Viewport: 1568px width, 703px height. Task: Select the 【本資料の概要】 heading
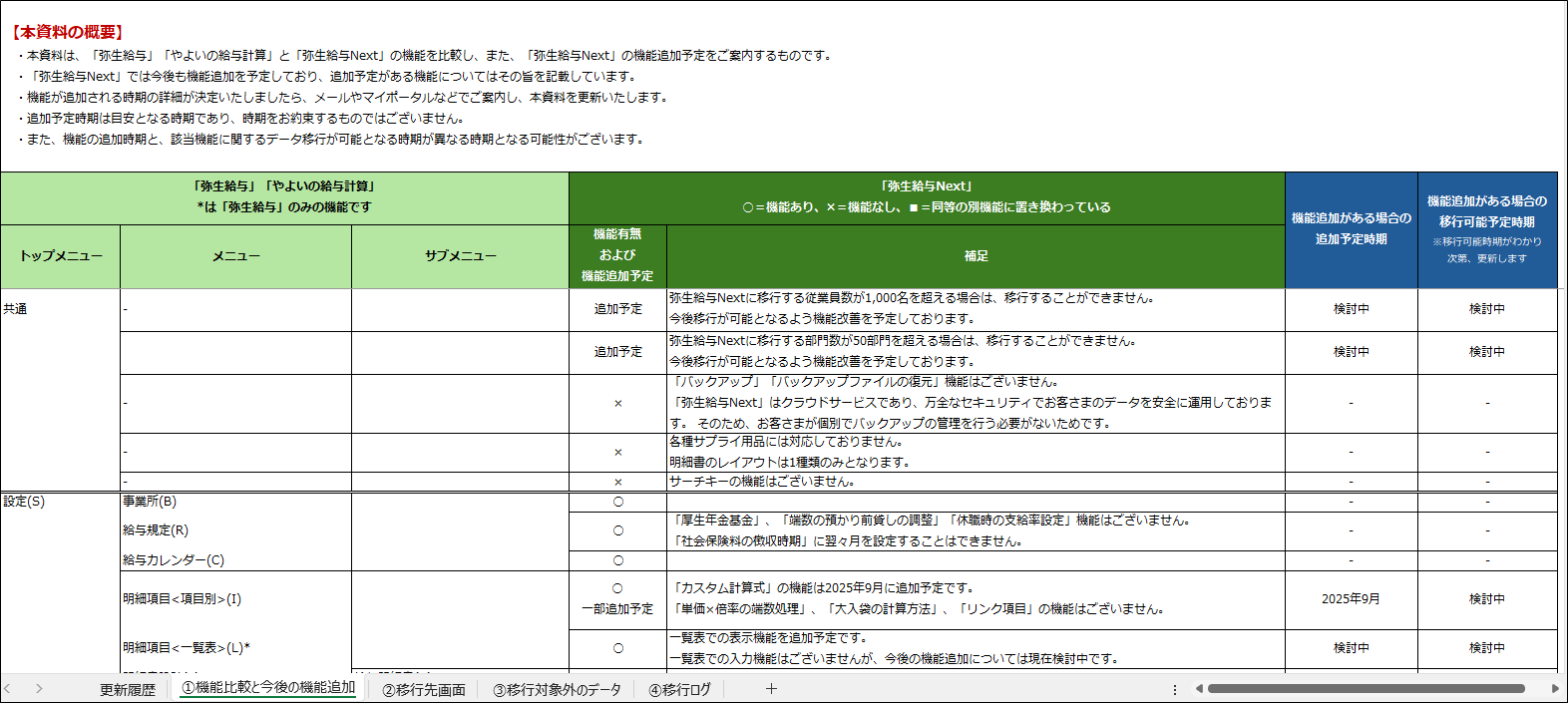(x=68, y=32)
